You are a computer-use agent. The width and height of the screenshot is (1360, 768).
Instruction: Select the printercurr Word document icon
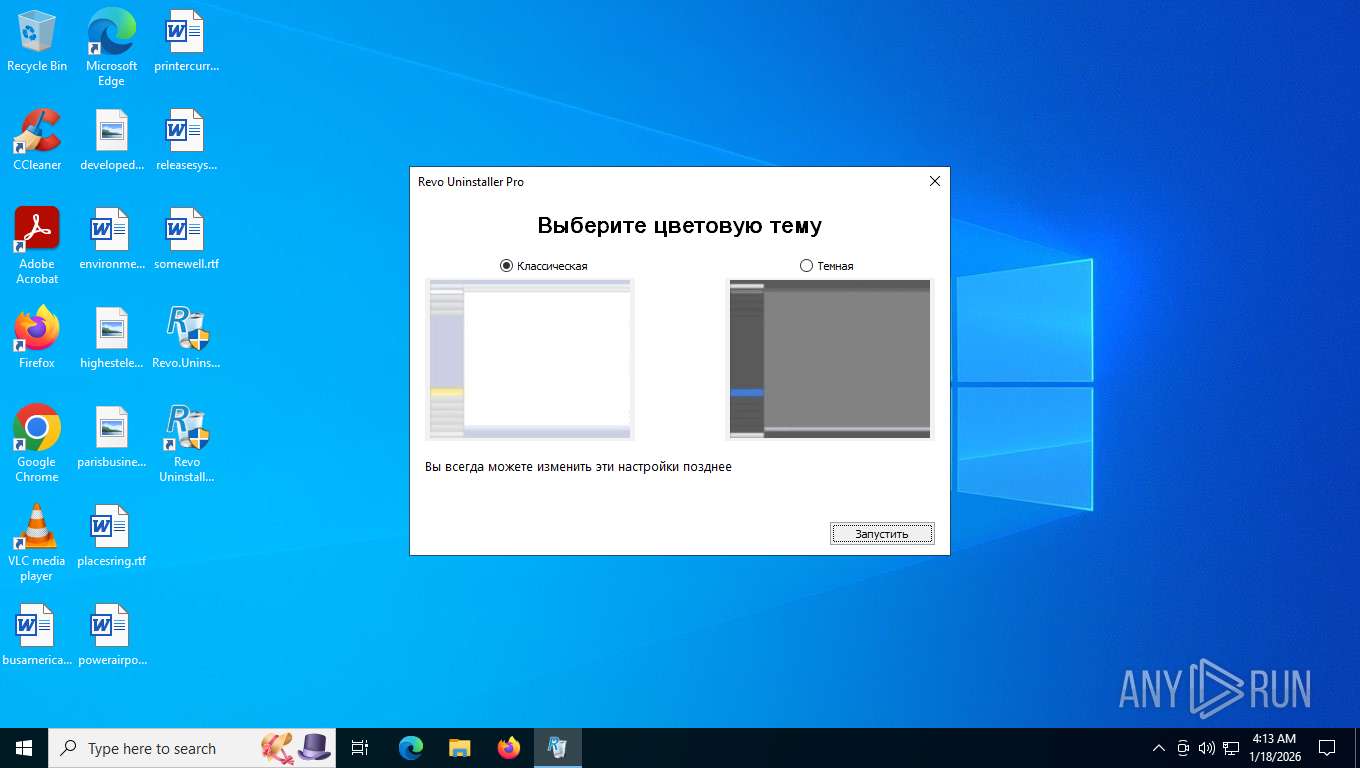(x=186, y=41)
